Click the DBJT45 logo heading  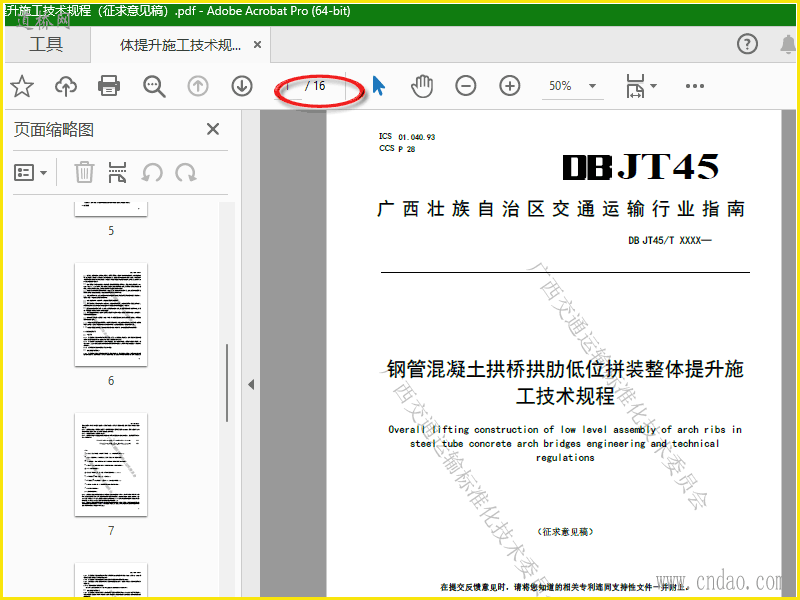[640, 167]
